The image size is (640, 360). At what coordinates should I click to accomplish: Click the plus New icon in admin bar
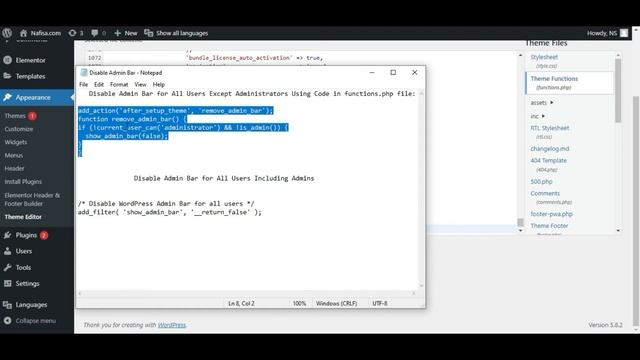tap(118, 33)
